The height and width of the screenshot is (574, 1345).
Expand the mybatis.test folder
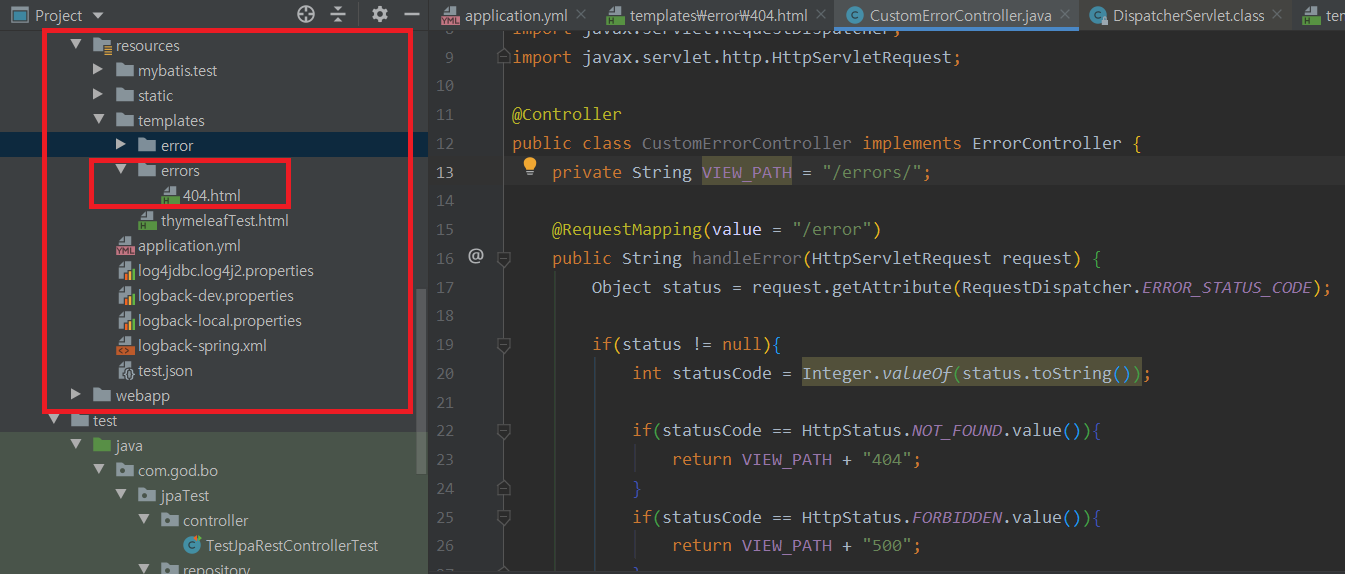(98, 70)
